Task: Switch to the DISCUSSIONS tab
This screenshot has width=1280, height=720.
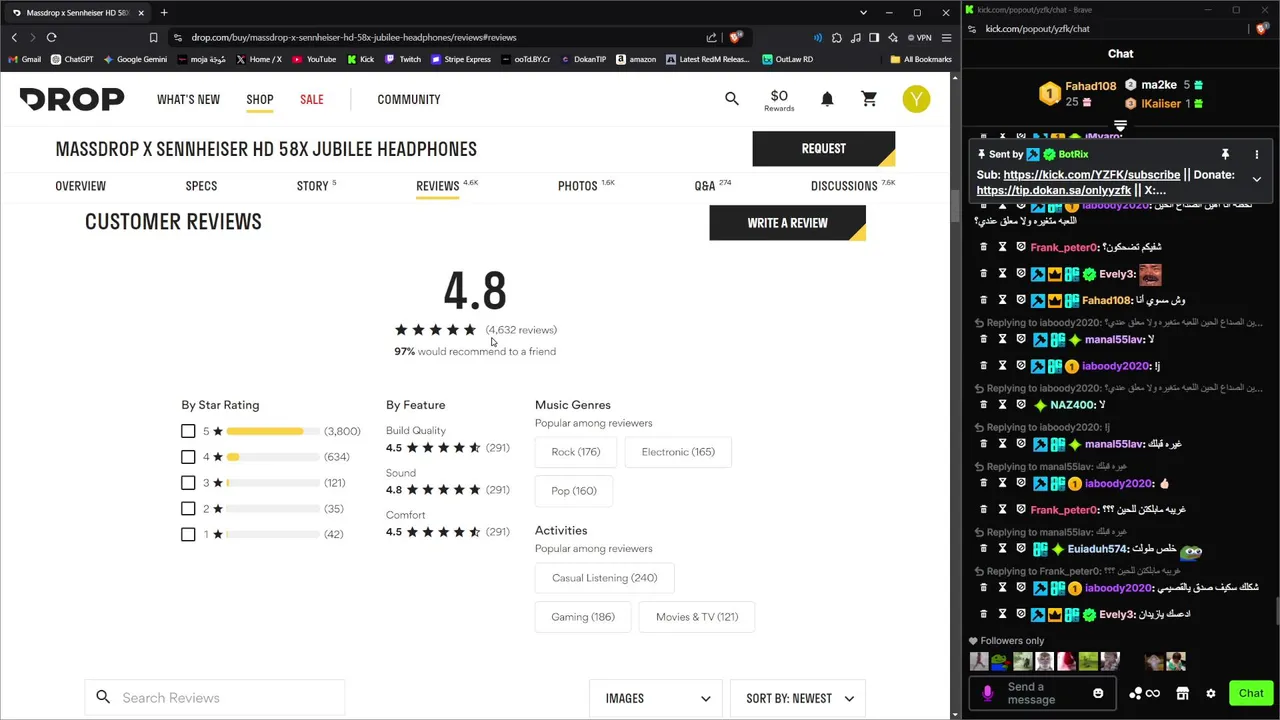Action: click(x=852, y=186)
